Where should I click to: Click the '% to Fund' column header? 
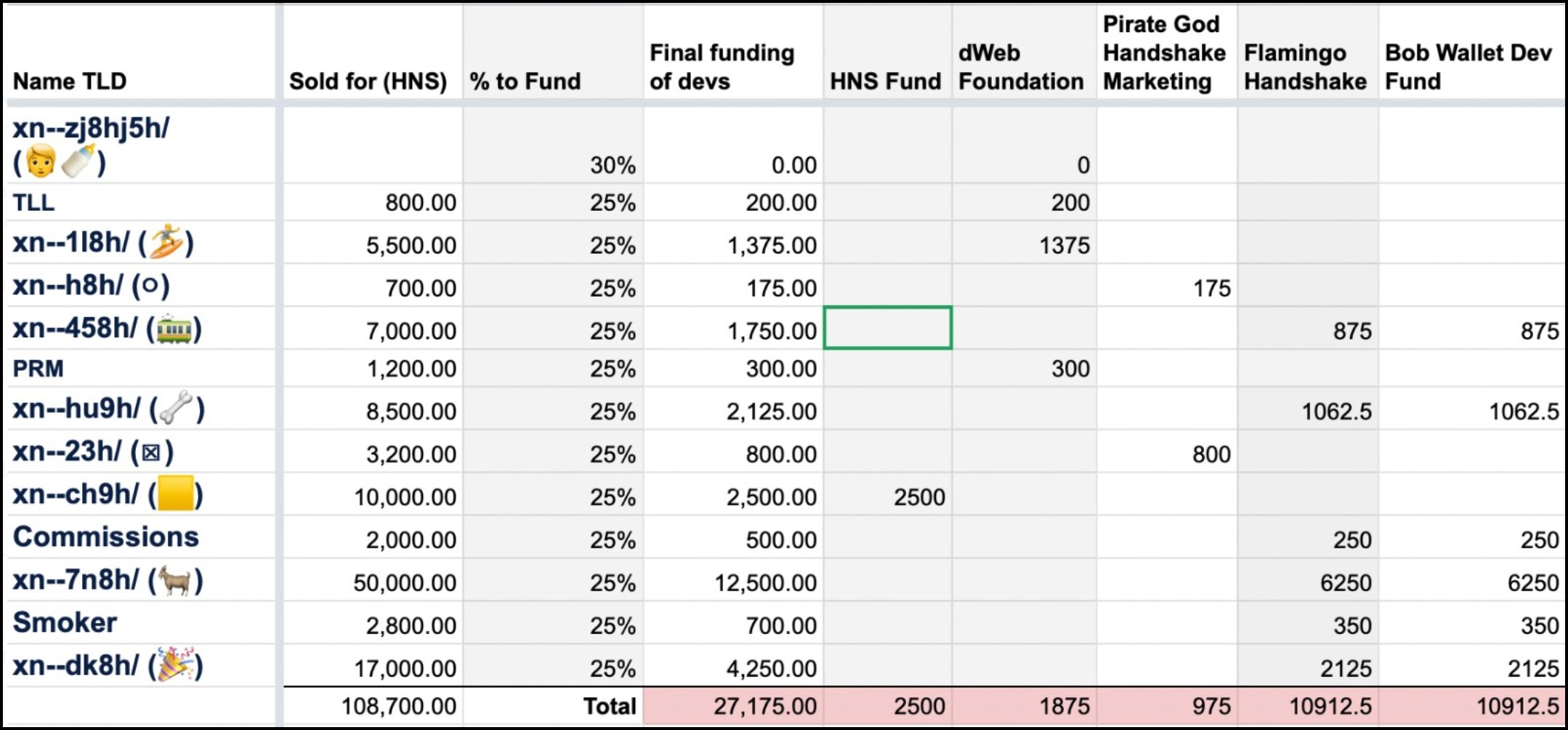pos(525,81)
